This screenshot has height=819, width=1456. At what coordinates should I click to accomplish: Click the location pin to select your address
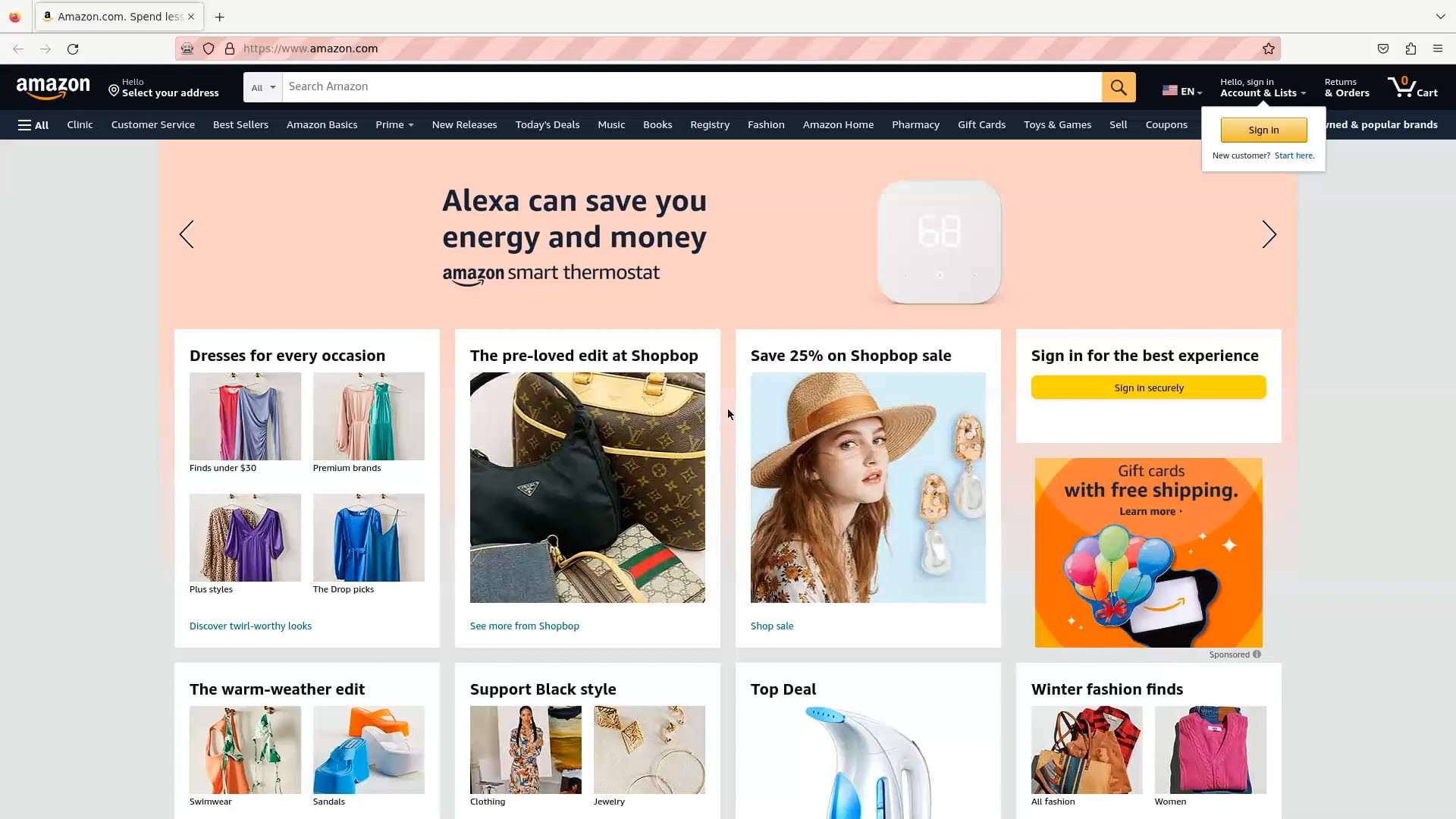coord(114,91)
